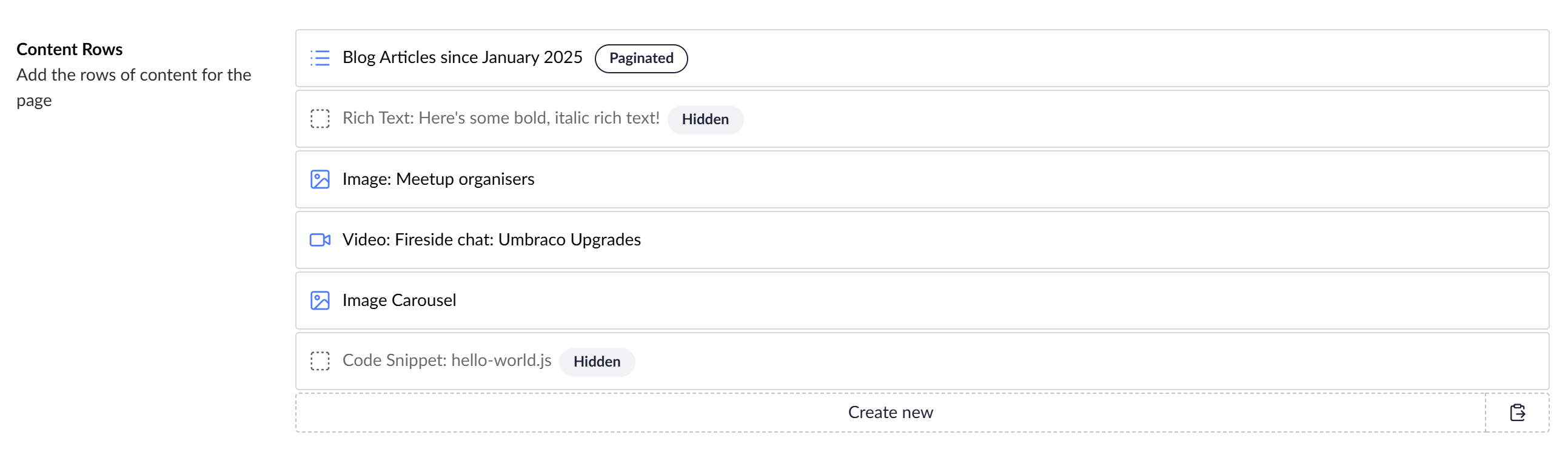Click the dashed icon next to Code Snippet
The width and height of the screenshot is (1568, 452).
tap(319, 361)
